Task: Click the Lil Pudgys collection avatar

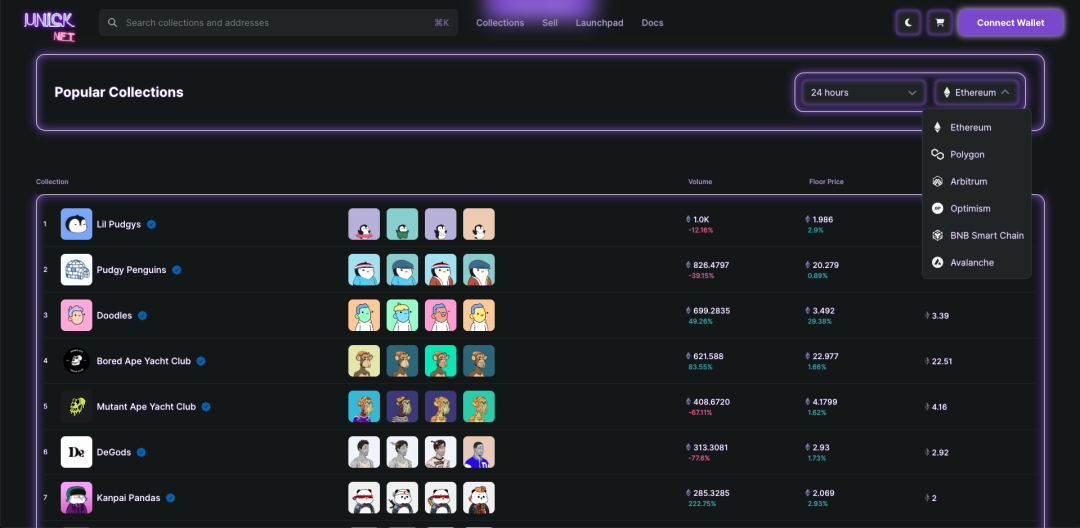Action: 76,224
